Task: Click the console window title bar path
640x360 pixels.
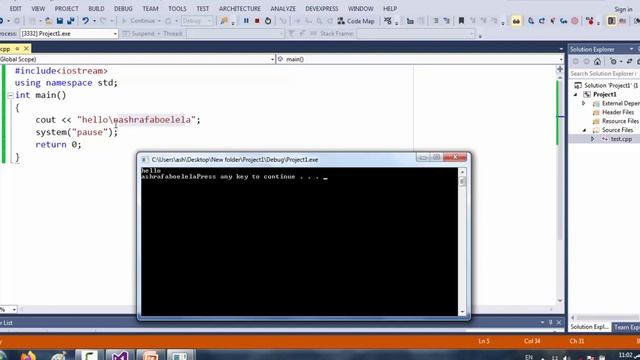Action: click(x=235, y=160)
